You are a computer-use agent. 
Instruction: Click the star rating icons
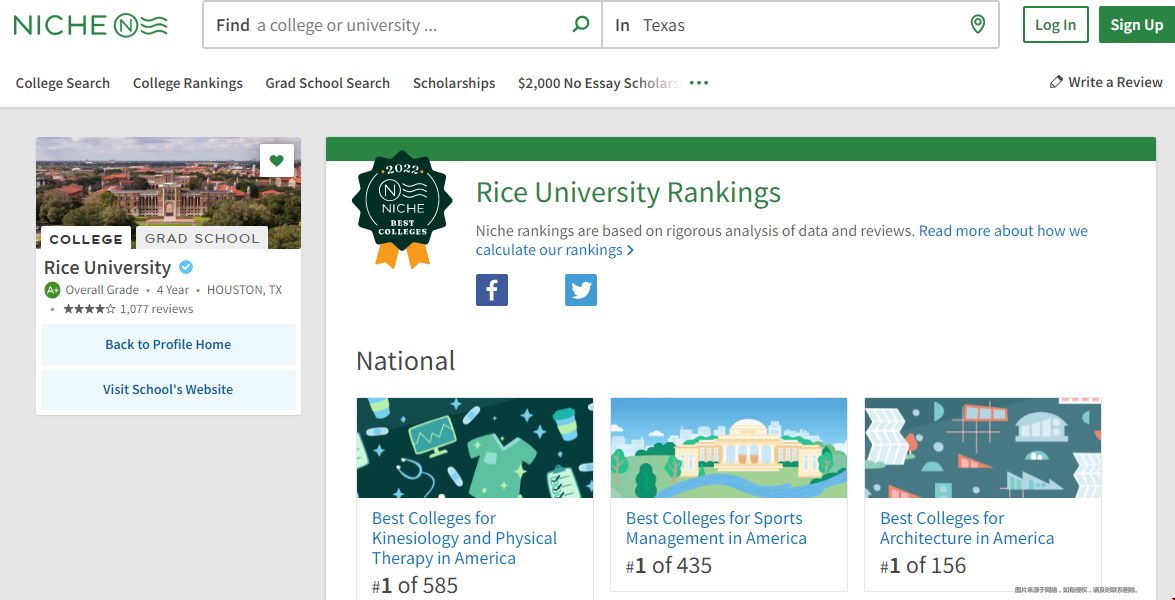tap(89, 309)
